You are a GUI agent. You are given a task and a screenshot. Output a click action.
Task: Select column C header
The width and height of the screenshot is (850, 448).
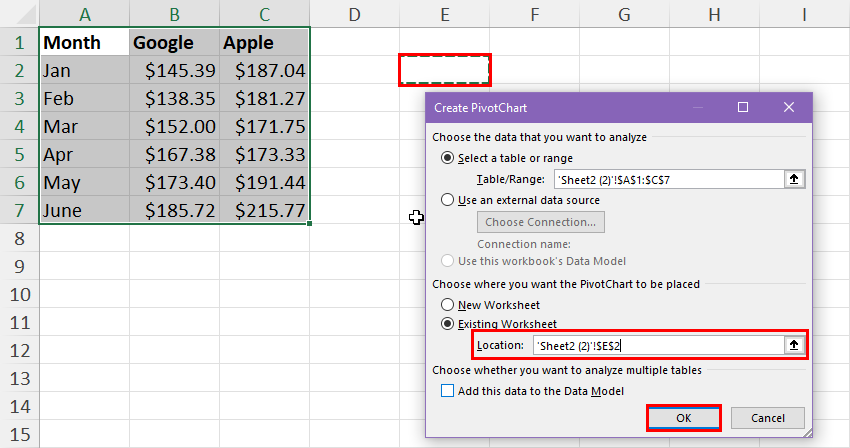click(x=265, y=14)
